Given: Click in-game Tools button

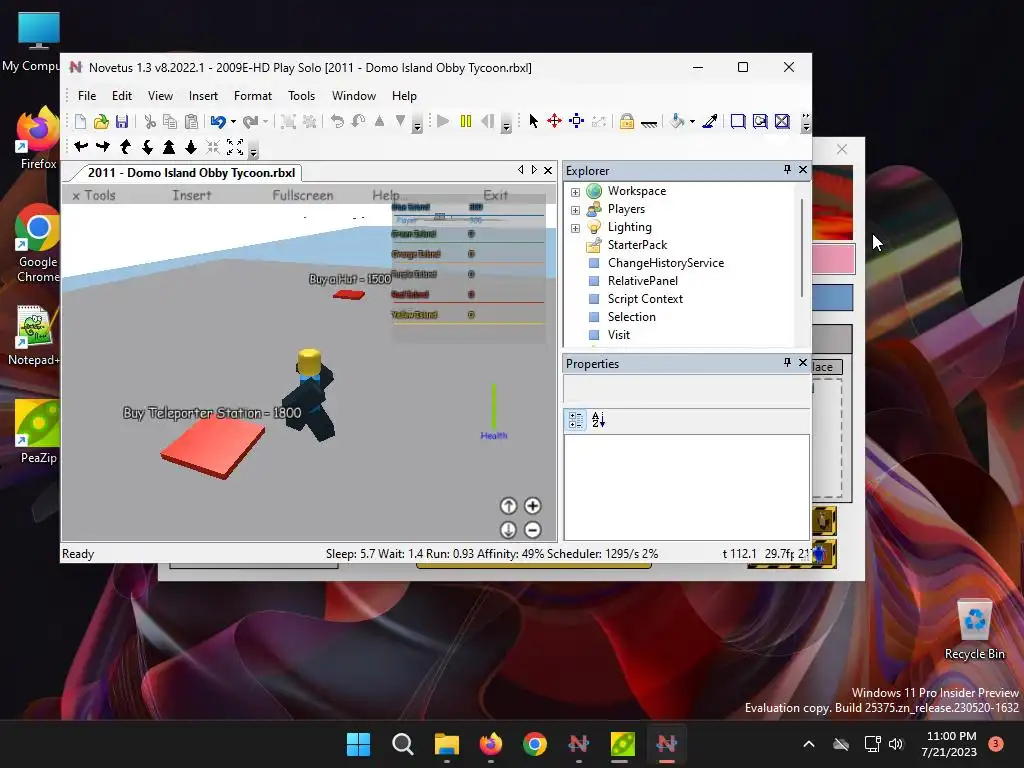Looking at the screenshot, I should [x=94, y=195].
